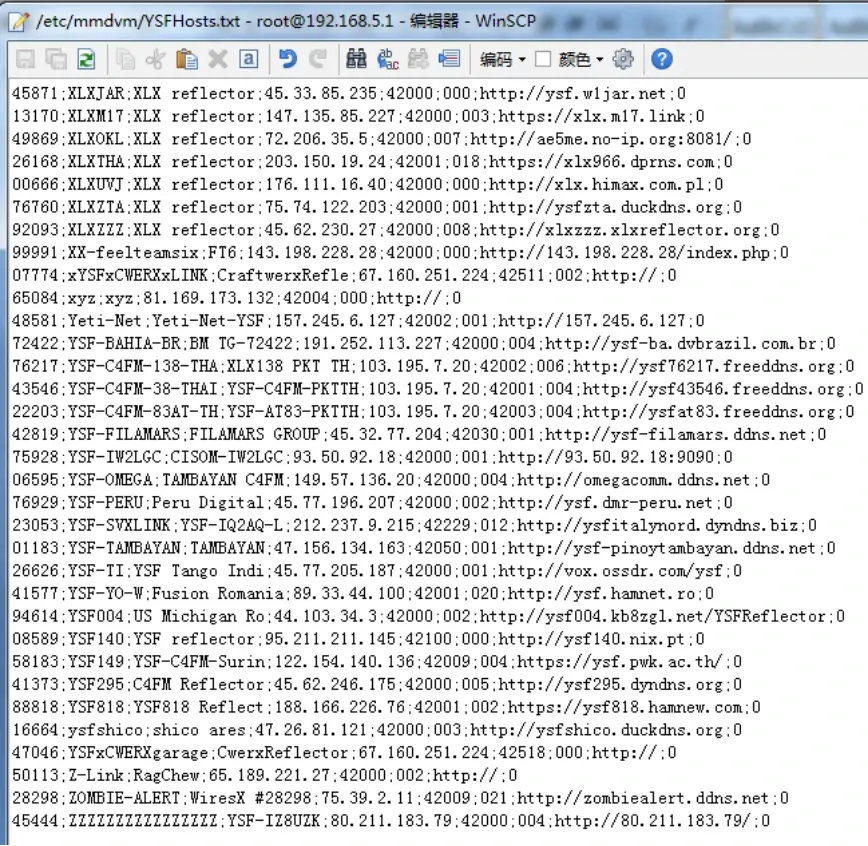Screen dimensions: 868x846
Task: Open Find with the binoculars icon
Action: tap(356, 59)
